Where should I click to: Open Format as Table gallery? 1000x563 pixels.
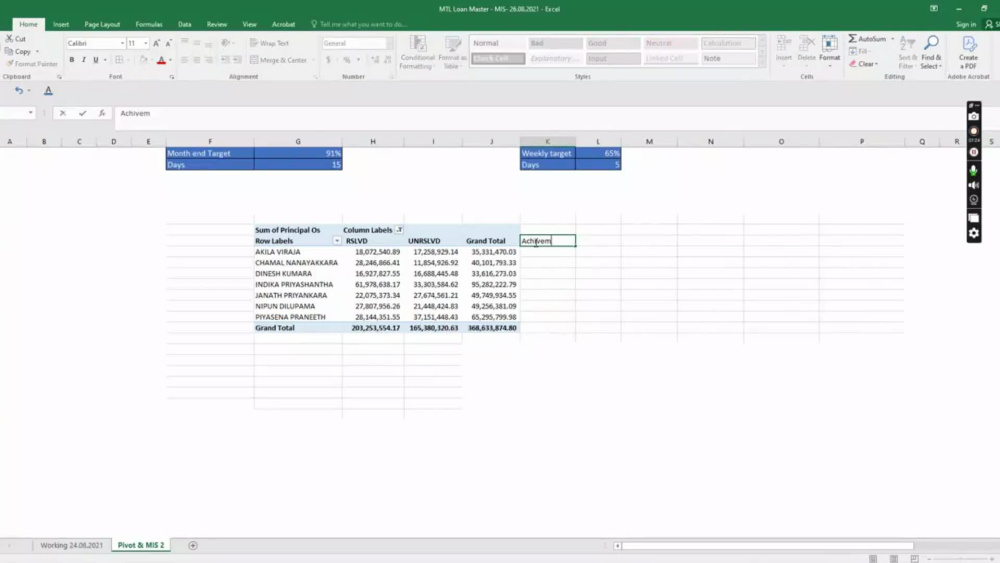tap(452, 53)
